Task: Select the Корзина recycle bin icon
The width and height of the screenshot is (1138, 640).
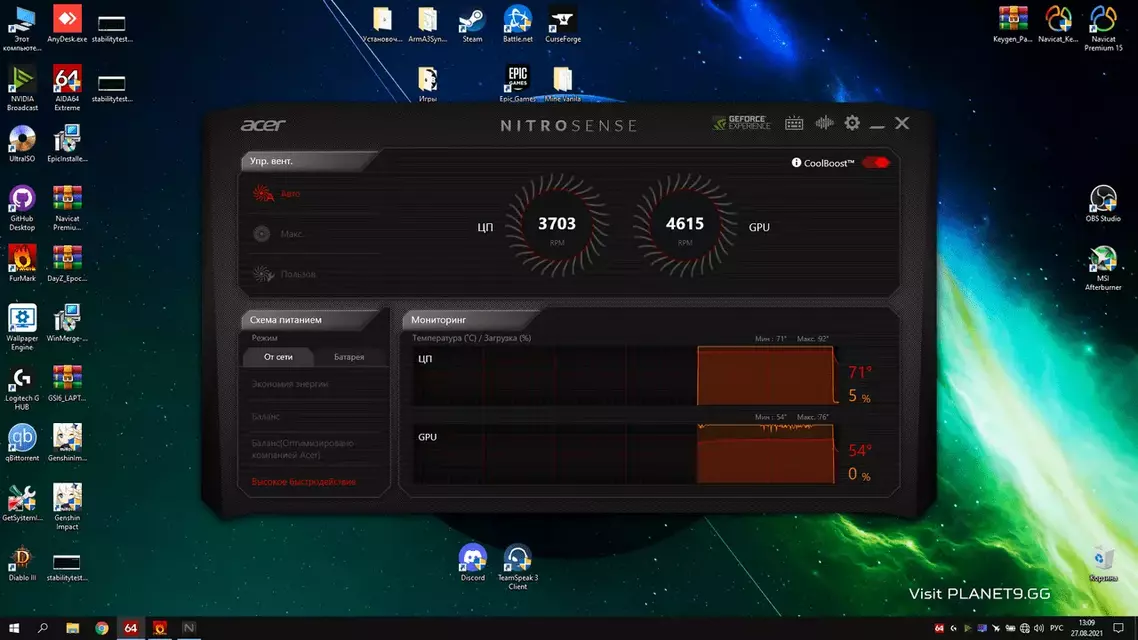Action: pyautogui.click(x=1103, y=564)
